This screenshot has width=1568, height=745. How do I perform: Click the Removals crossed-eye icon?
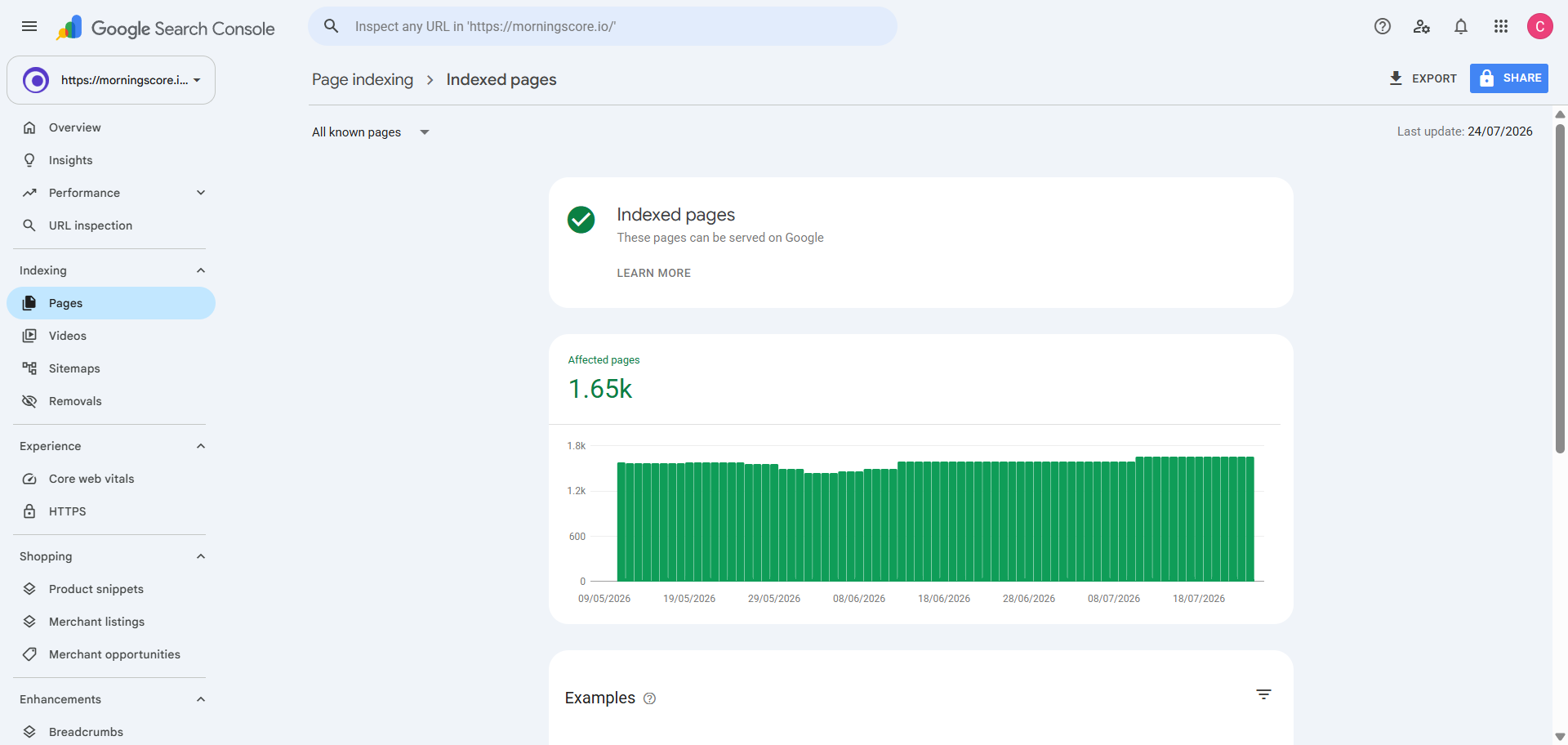click(x=29, y=401)
